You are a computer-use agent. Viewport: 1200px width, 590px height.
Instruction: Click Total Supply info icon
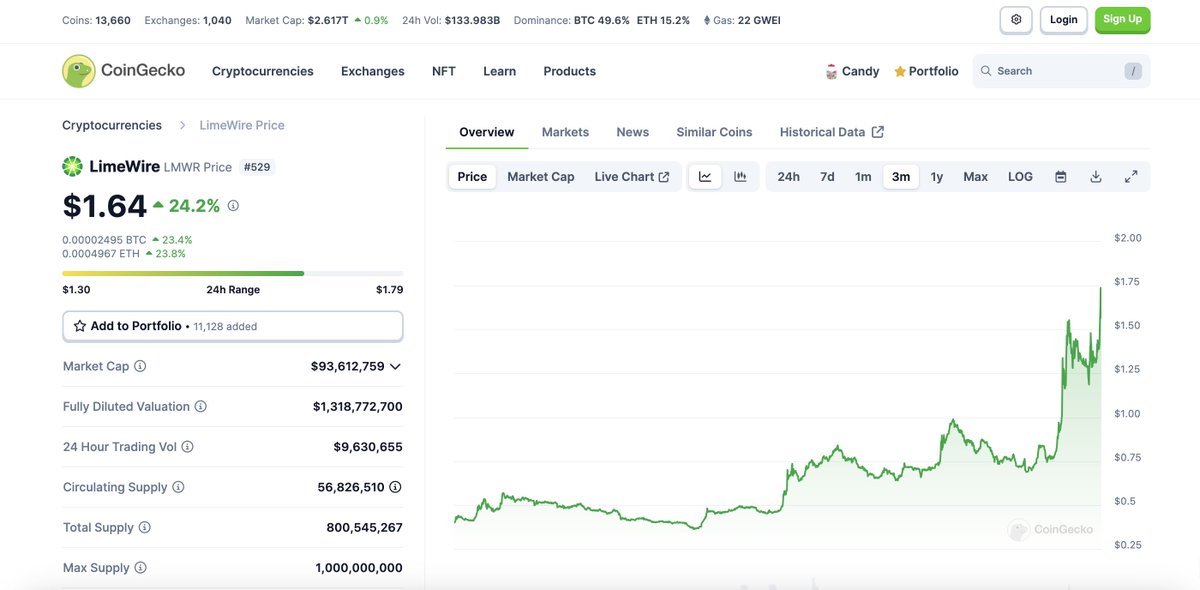(x=144, y=527)
